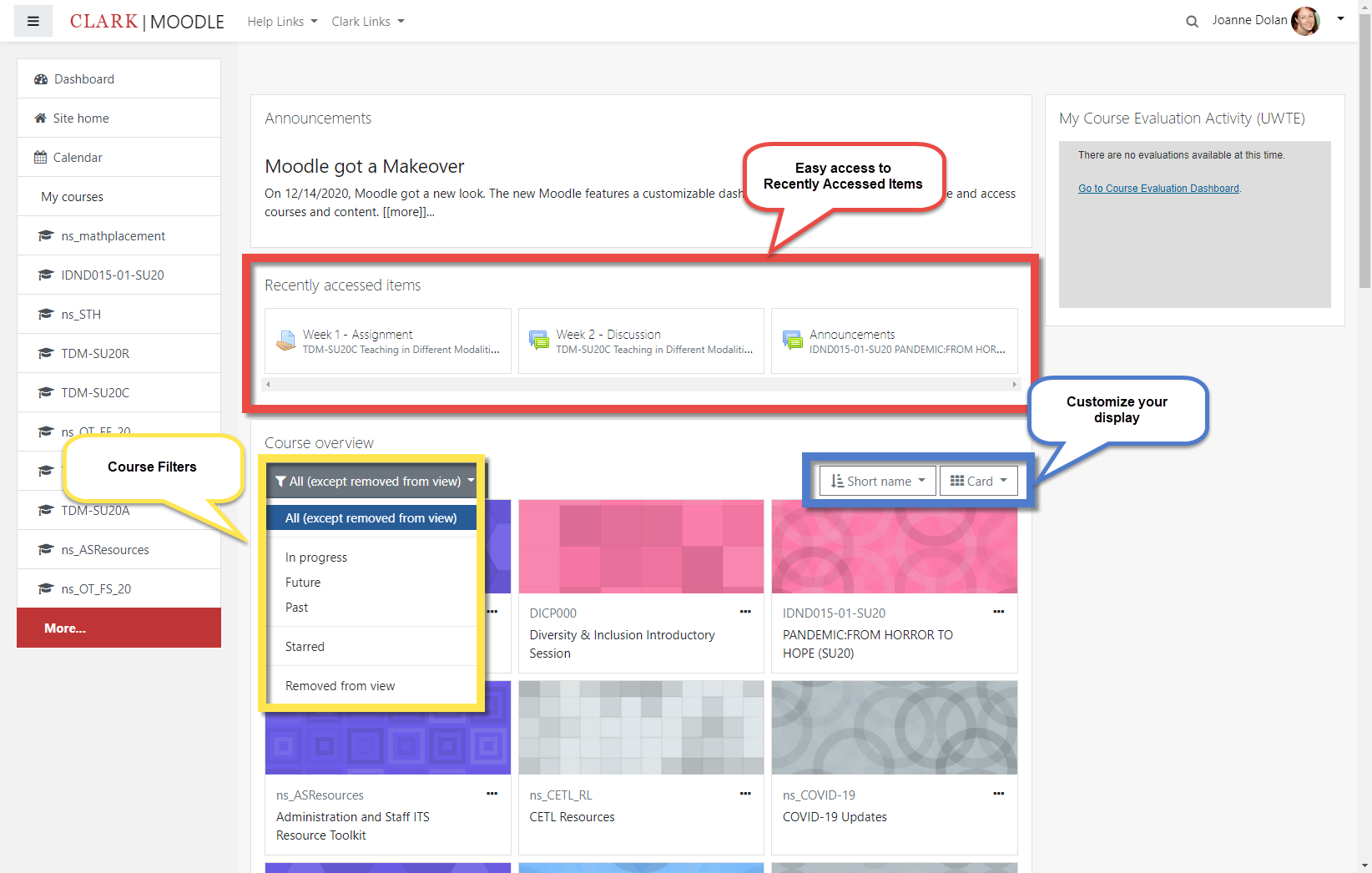Screen dimensions: 1372x873
Task: Open the ns_OT_FS_20 course
Action: tap(119, 589)
